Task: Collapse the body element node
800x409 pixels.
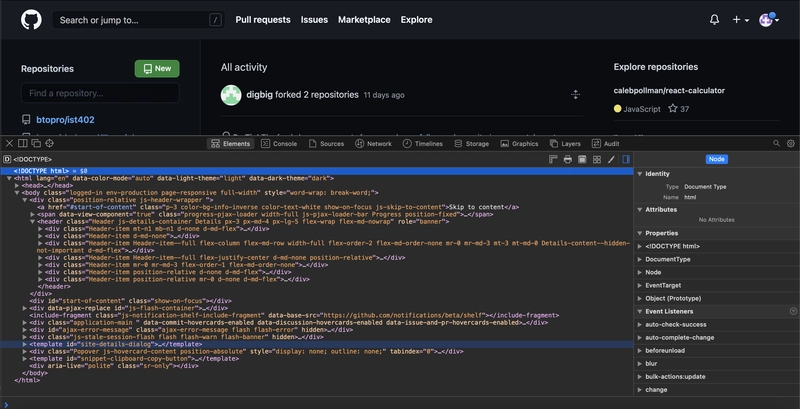Action: (18, 192)
